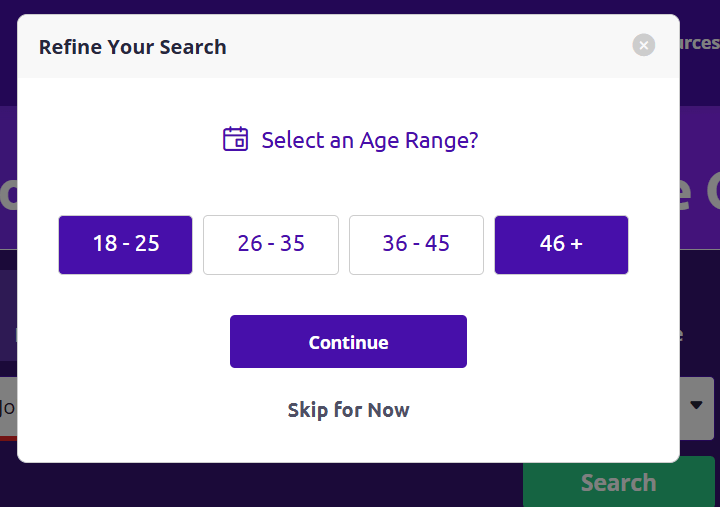Screen dimensions: 720x507
Task: Close the Refine Your Search dialog
Action: (x=644, y=45)
